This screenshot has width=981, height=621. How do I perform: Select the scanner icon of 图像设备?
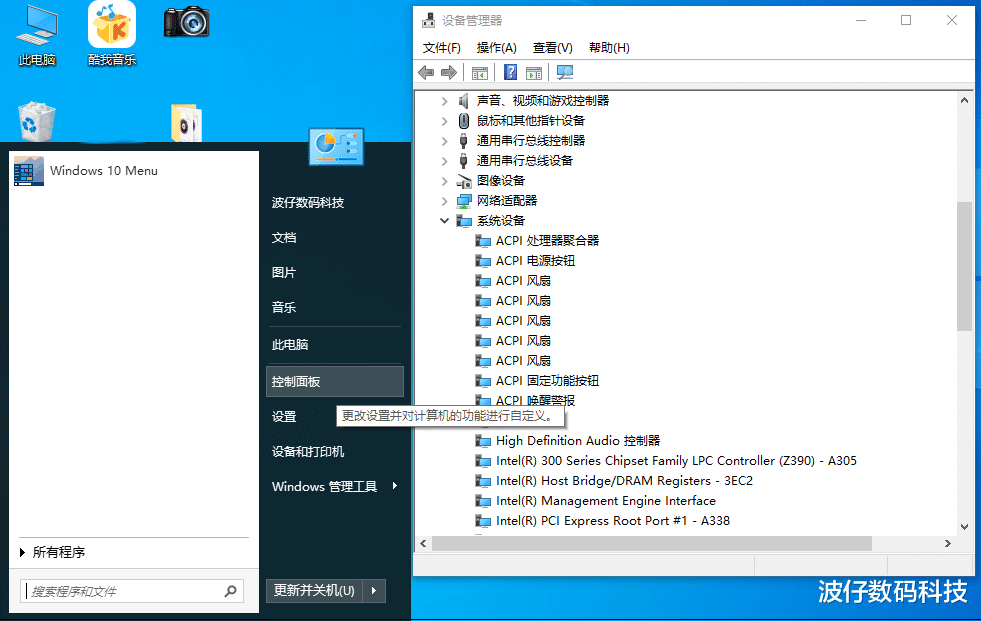pos(464,181)
